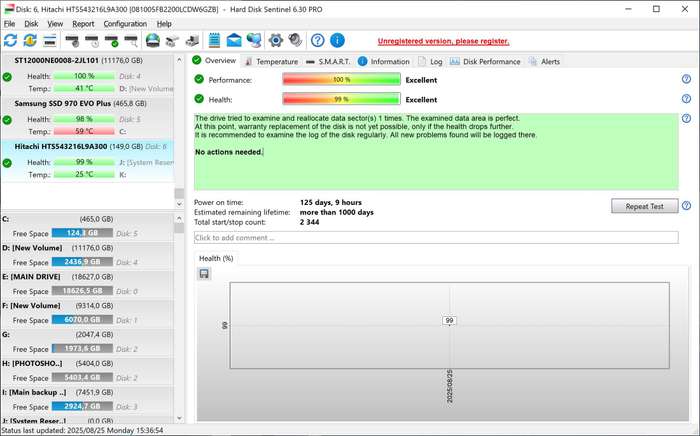Select the Samsung SSD 970 EVO Plus disk
Screen dimensions: 700x436
tap(87, 117)
